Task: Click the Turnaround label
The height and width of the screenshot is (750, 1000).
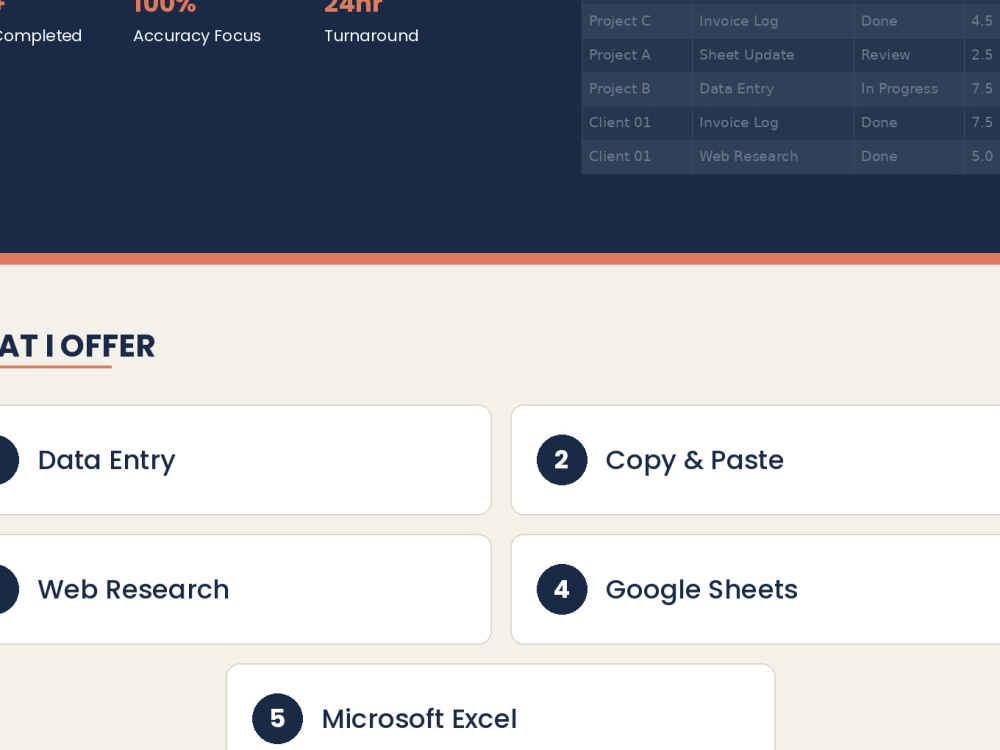Action: click(371, 36)
